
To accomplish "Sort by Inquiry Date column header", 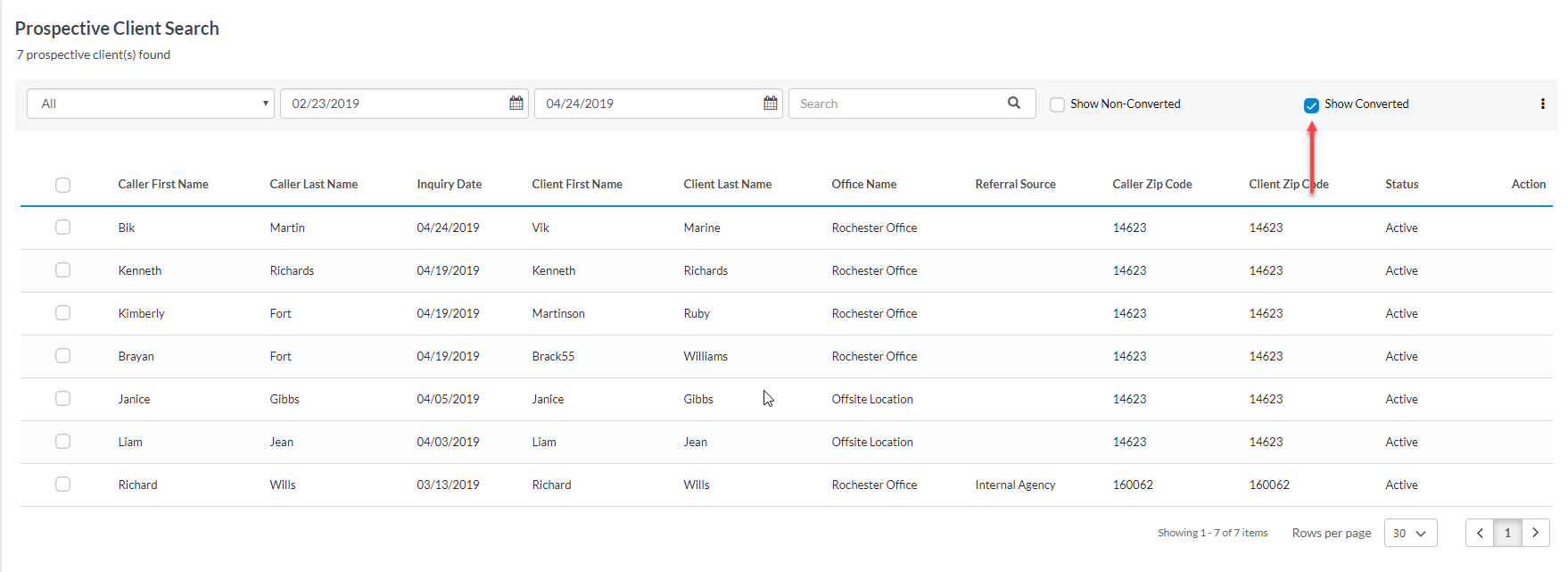I will click(449, 185).
